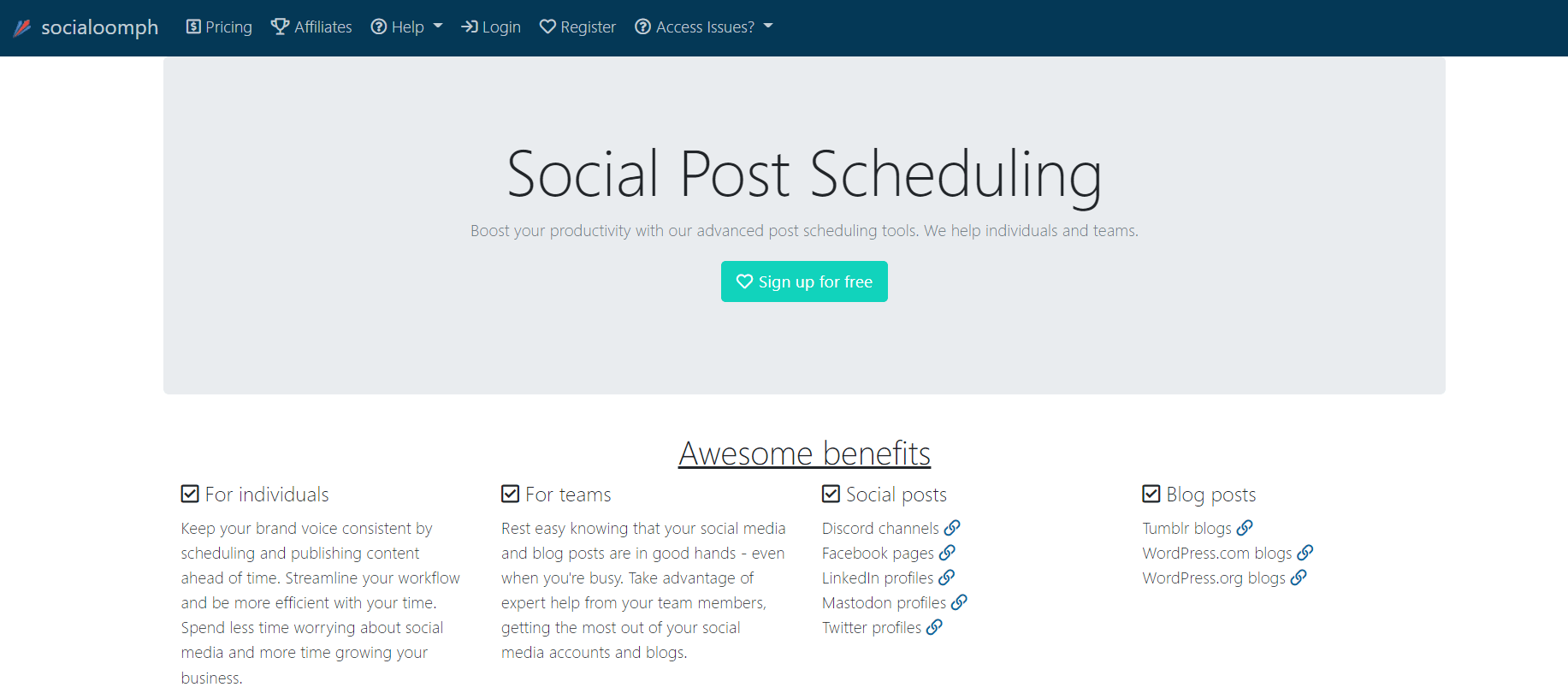Viewport: 1568px width, 699px height.
Task: Toggle the For teams checkbox
Action: [x=510, y=493]
